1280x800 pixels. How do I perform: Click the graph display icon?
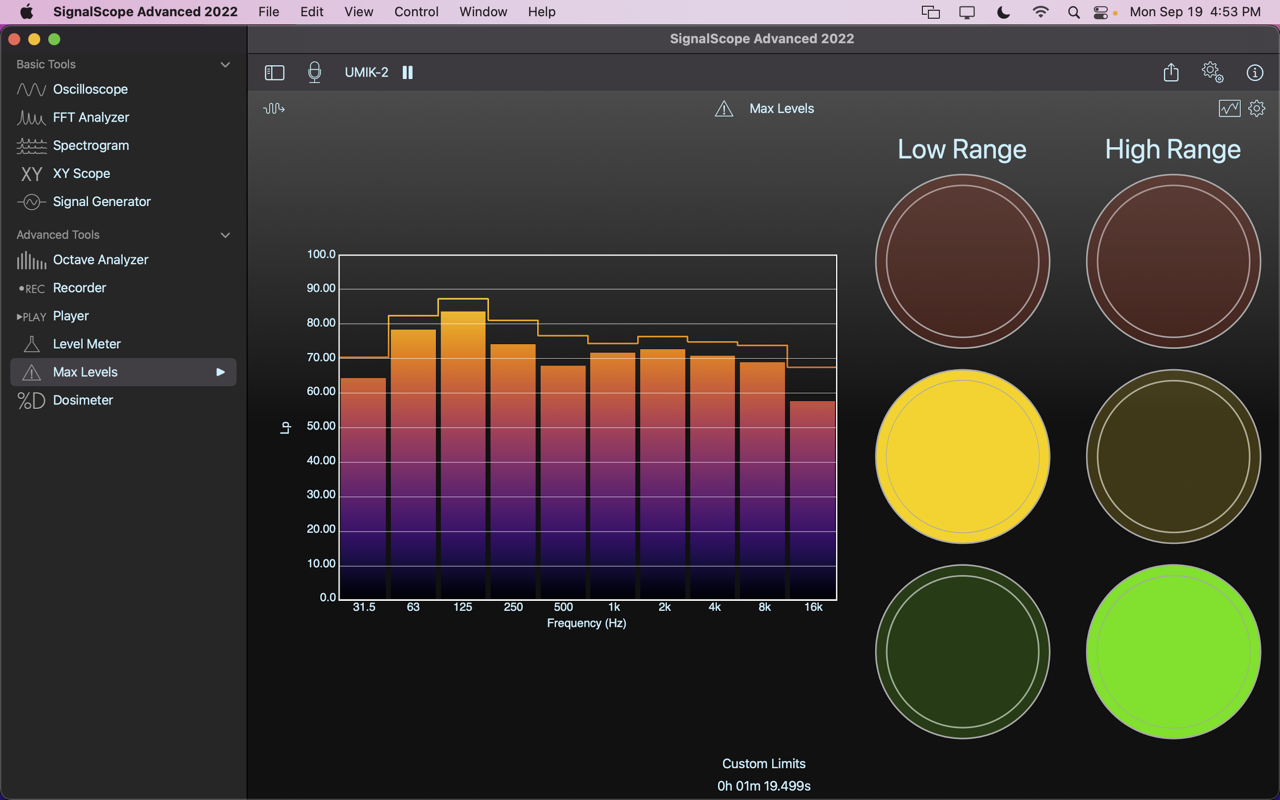[x=1229, y=108]
